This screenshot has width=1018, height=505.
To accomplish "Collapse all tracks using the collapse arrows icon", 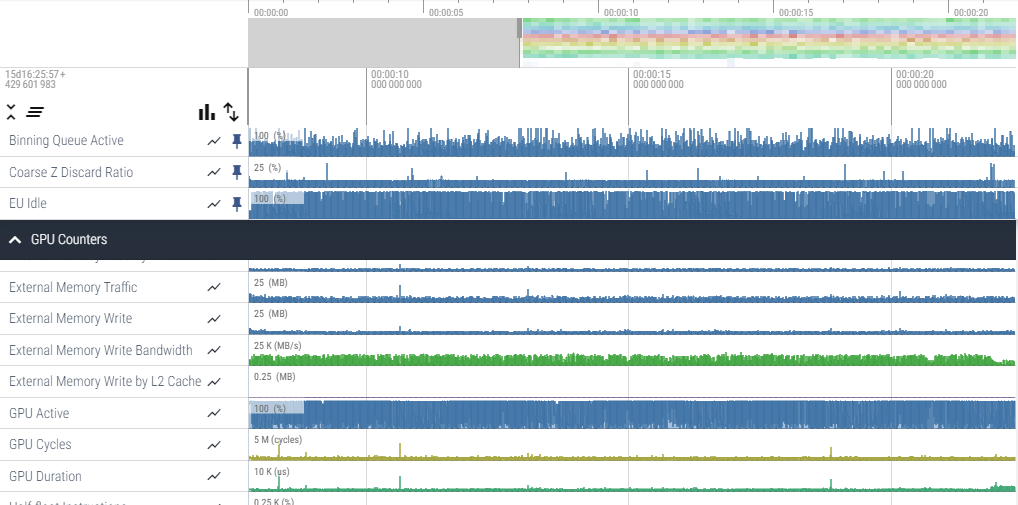I will pyautogui.click(x=11, y=112).
